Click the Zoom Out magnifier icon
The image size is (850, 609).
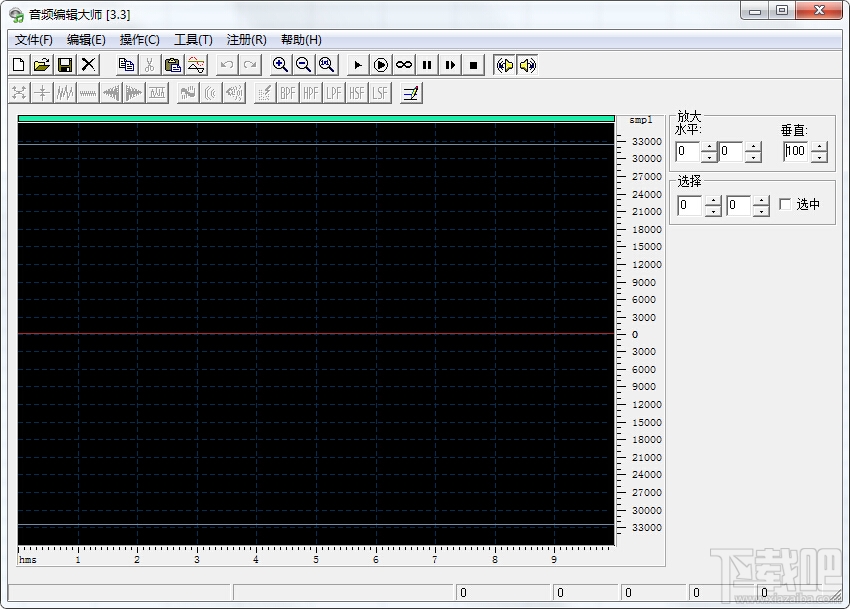coord(303,65)
